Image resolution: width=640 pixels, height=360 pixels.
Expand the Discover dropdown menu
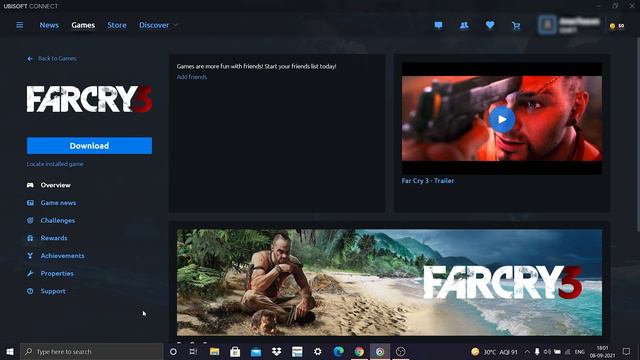[x=158, y=25]
